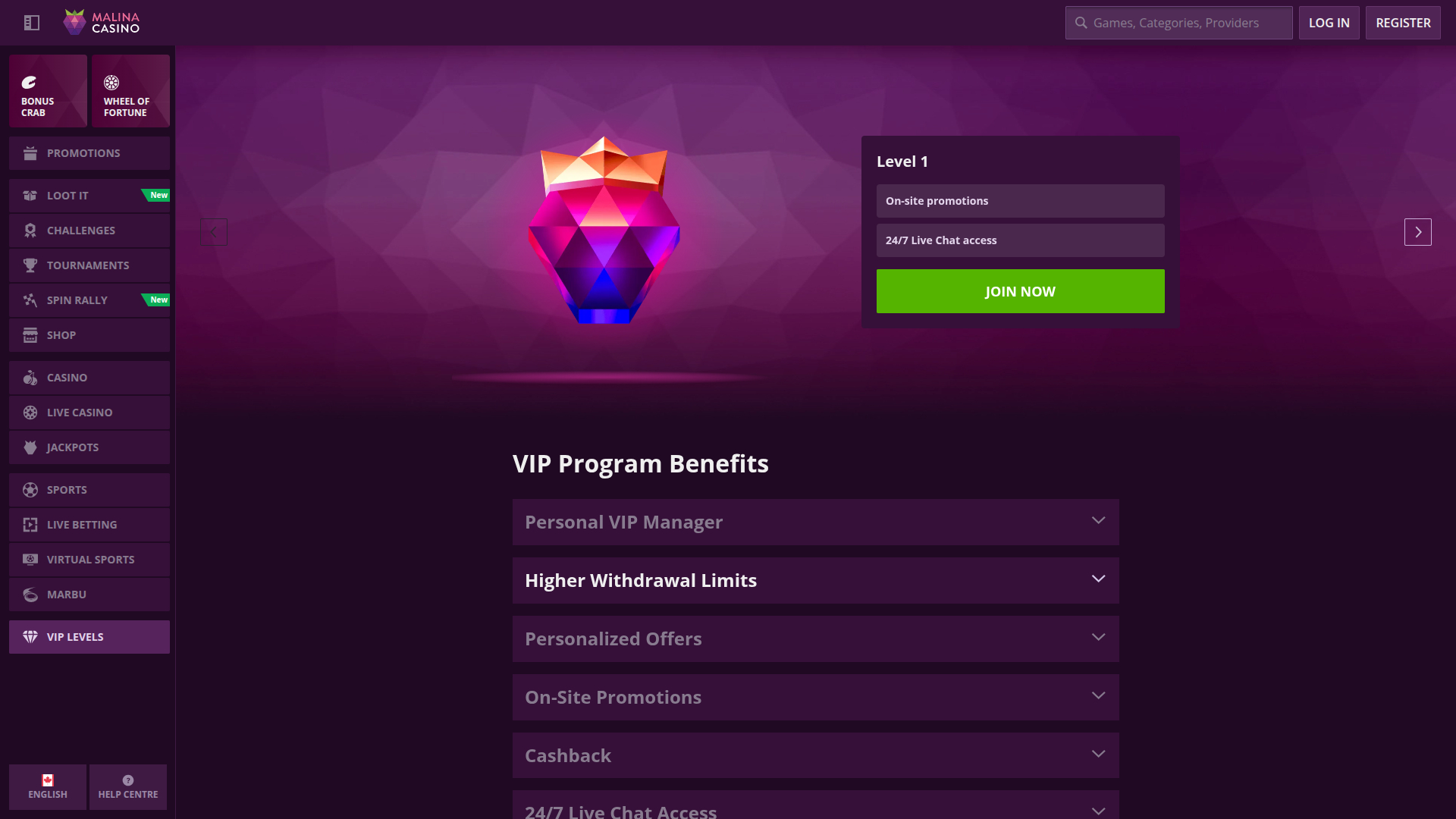Select the Marbu icon in sidebar

click(x=30, y=594)
